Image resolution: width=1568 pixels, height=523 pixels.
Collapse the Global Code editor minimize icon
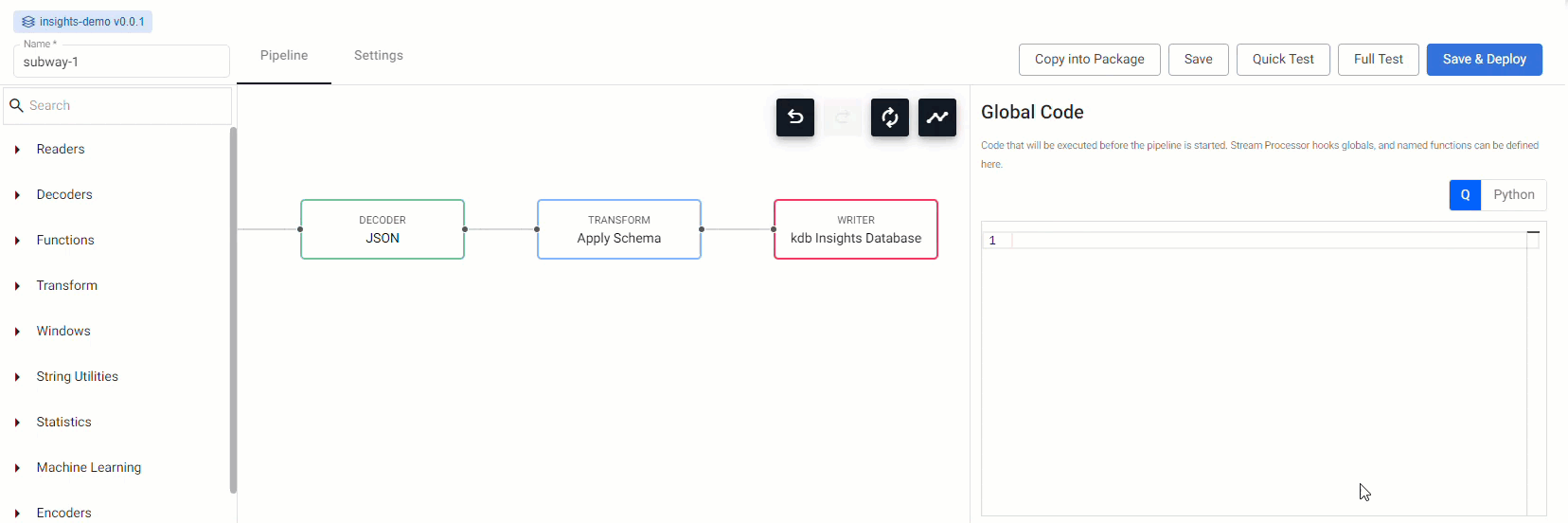pyautogui.click(x=1533, y=232)
